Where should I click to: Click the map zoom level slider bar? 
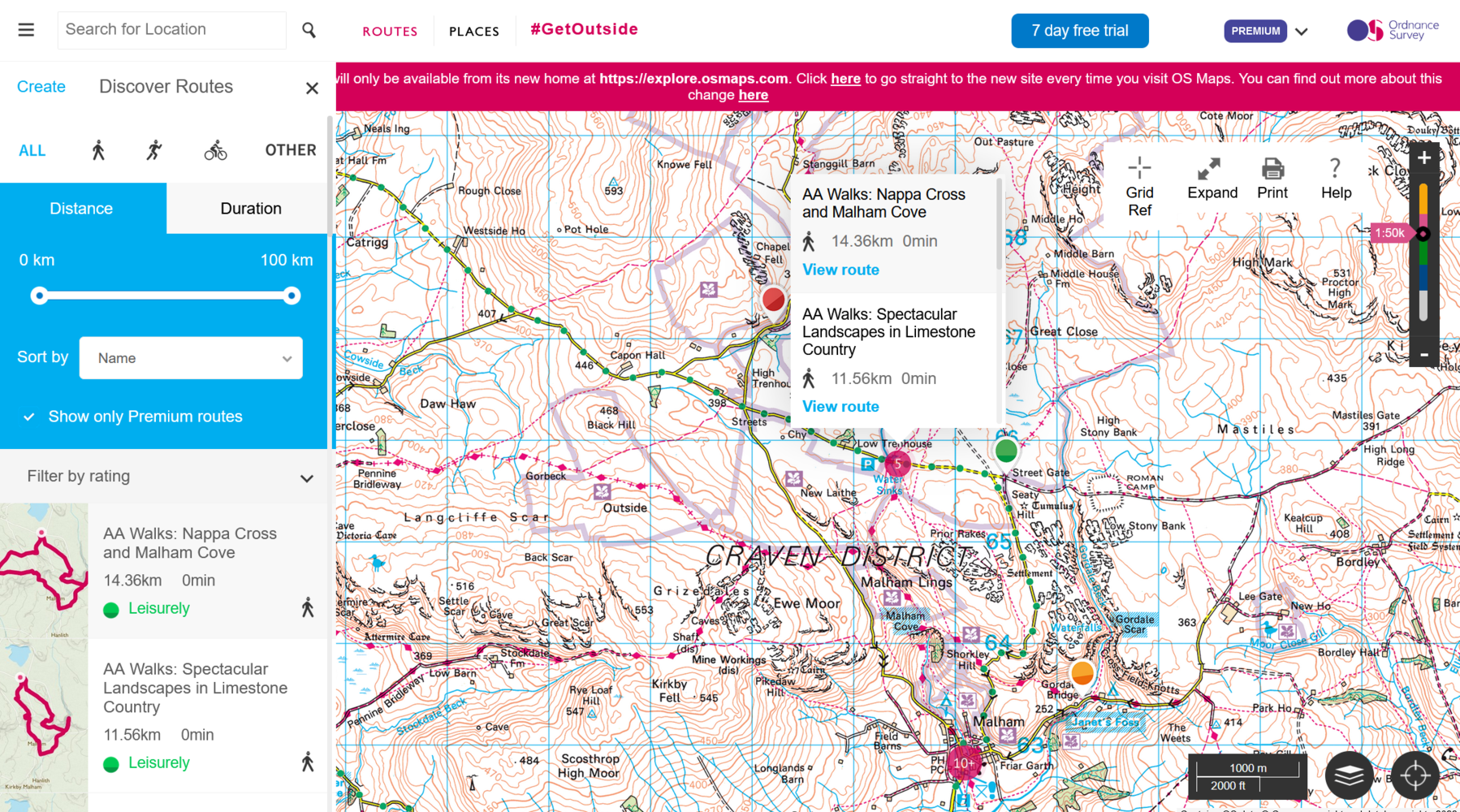coord(1423,253)
